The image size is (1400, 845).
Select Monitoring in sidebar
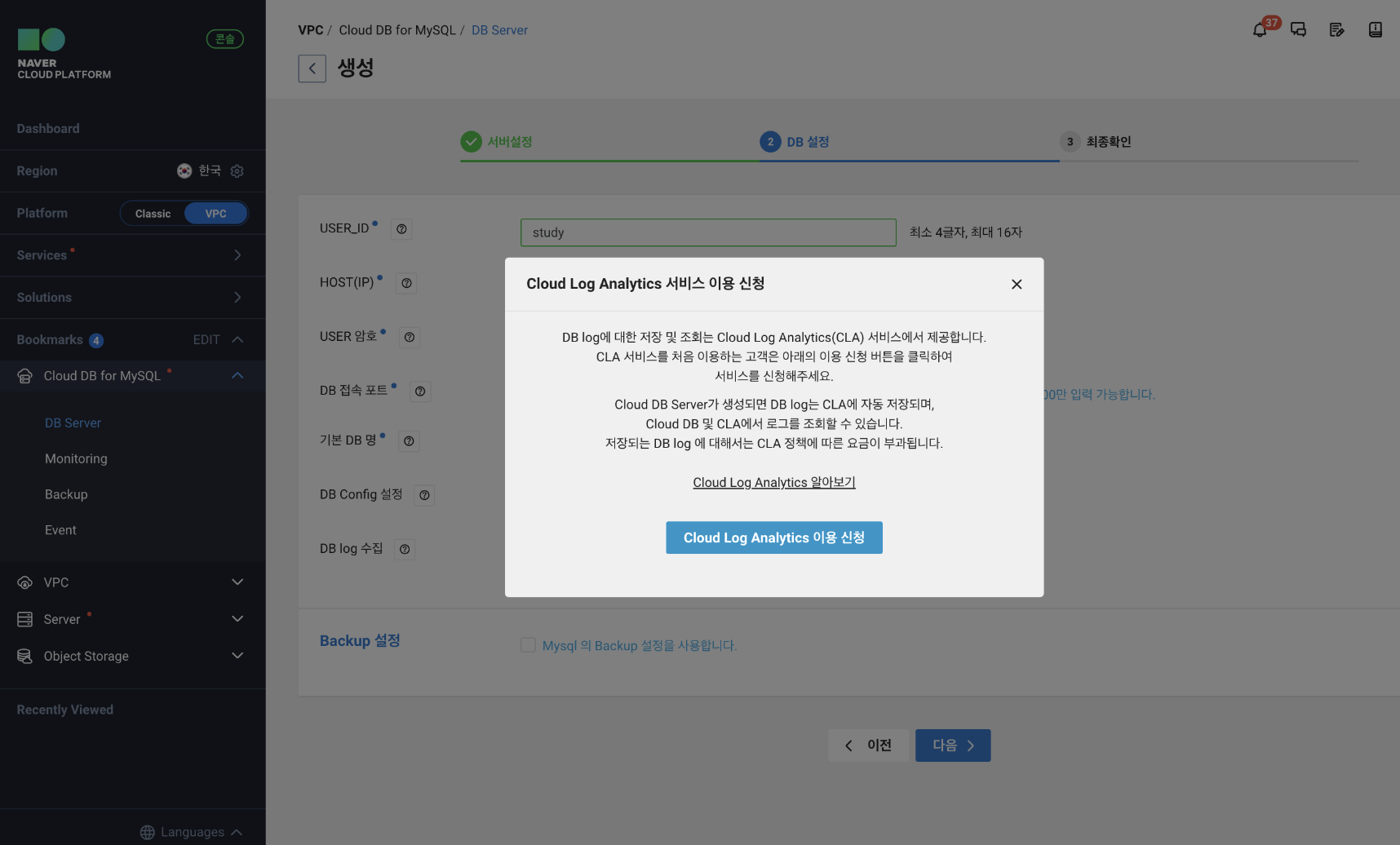point(76,459)
